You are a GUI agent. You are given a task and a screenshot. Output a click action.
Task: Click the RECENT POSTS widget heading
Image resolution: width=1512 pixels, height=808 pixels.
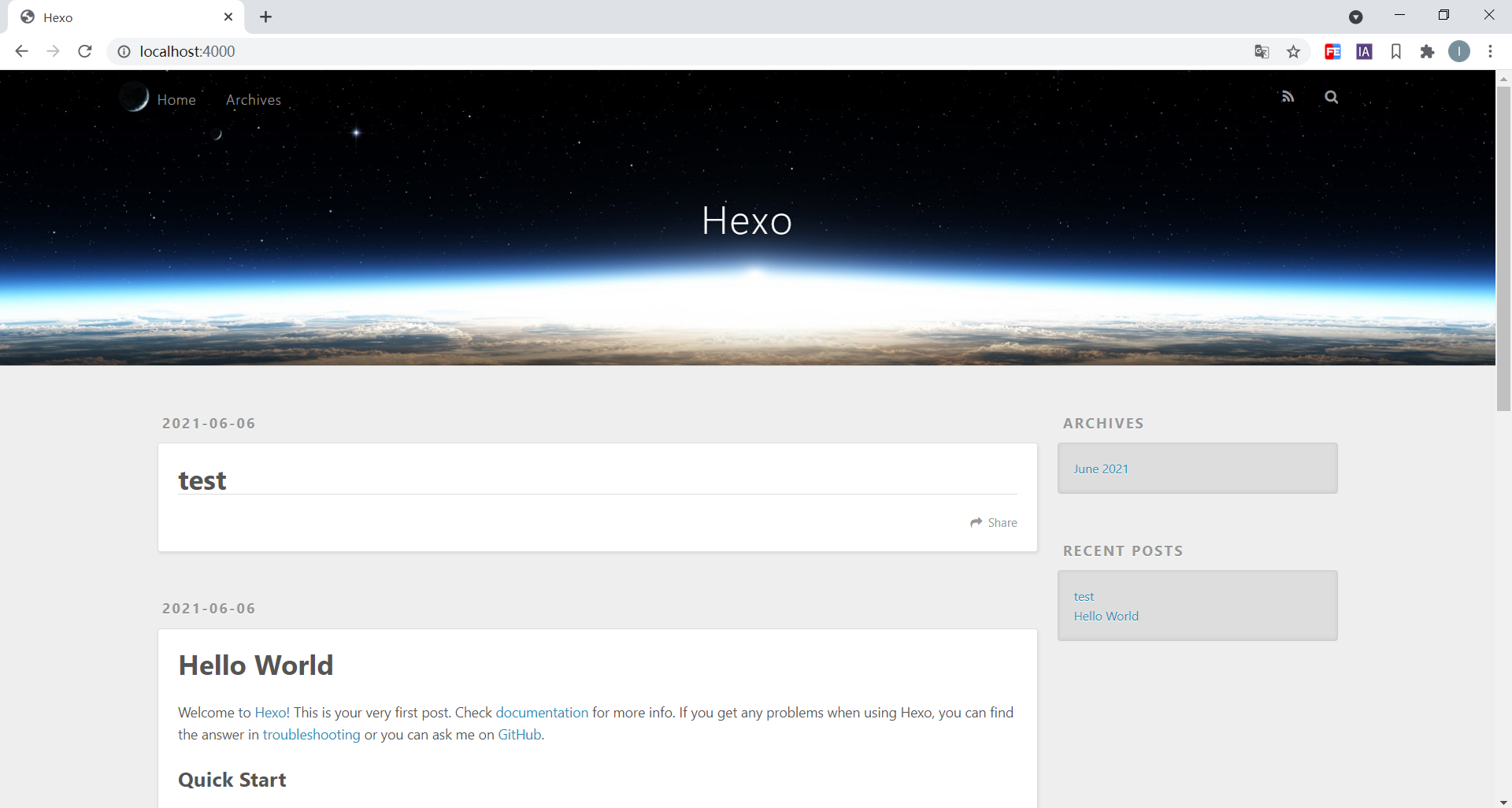pos(1123,550)
